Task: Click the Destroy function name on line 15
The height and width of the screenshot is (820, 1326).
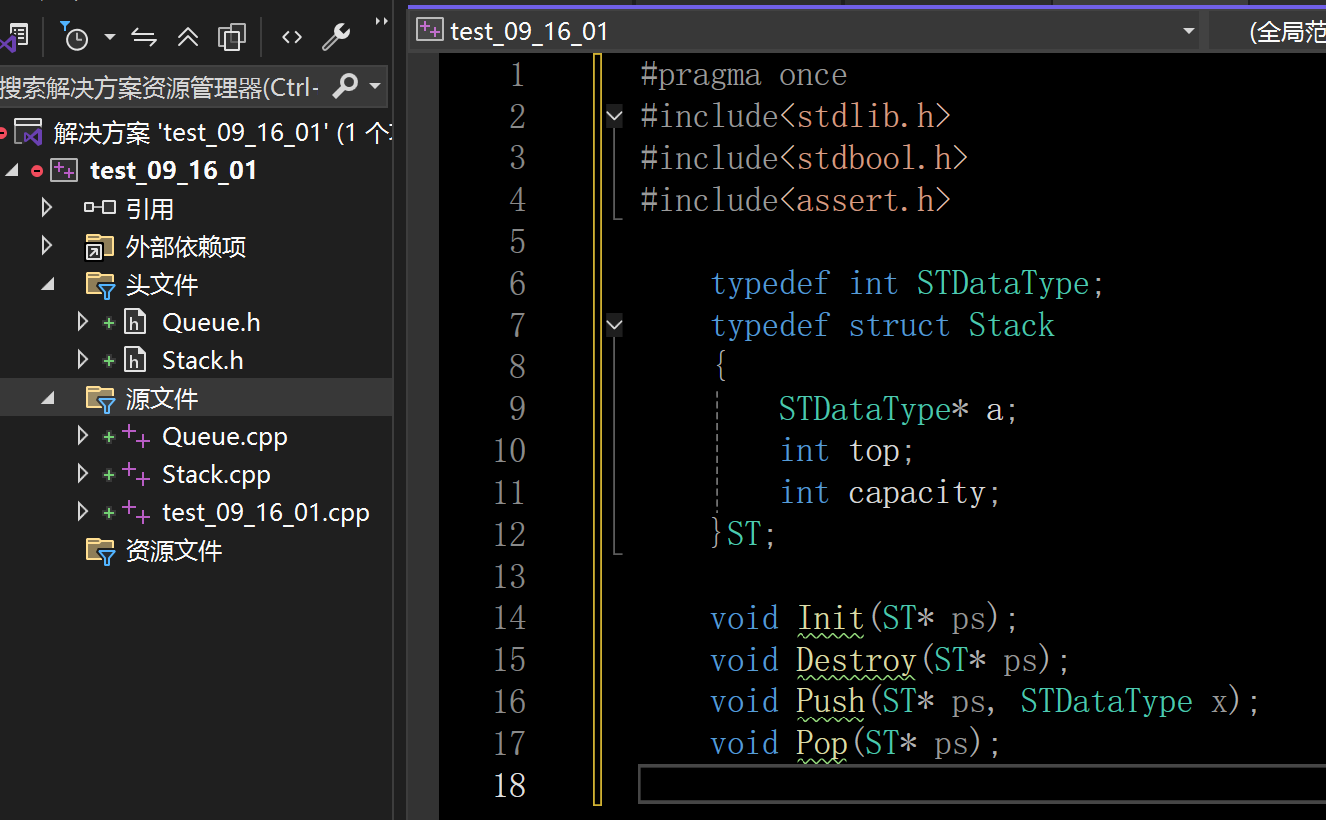Action: tap(856, 660)
